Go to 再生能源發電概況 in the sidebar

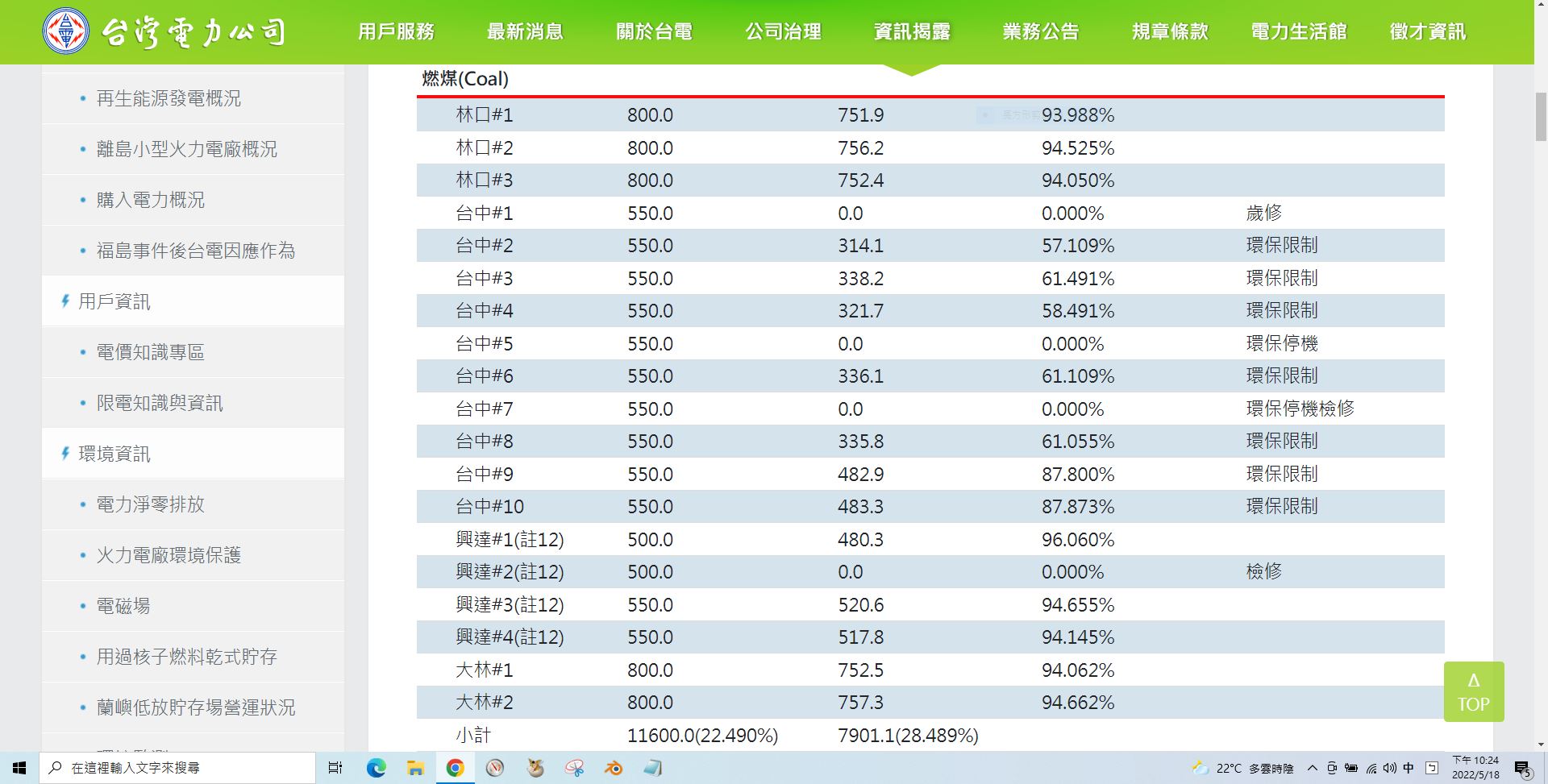click(169, 98)
